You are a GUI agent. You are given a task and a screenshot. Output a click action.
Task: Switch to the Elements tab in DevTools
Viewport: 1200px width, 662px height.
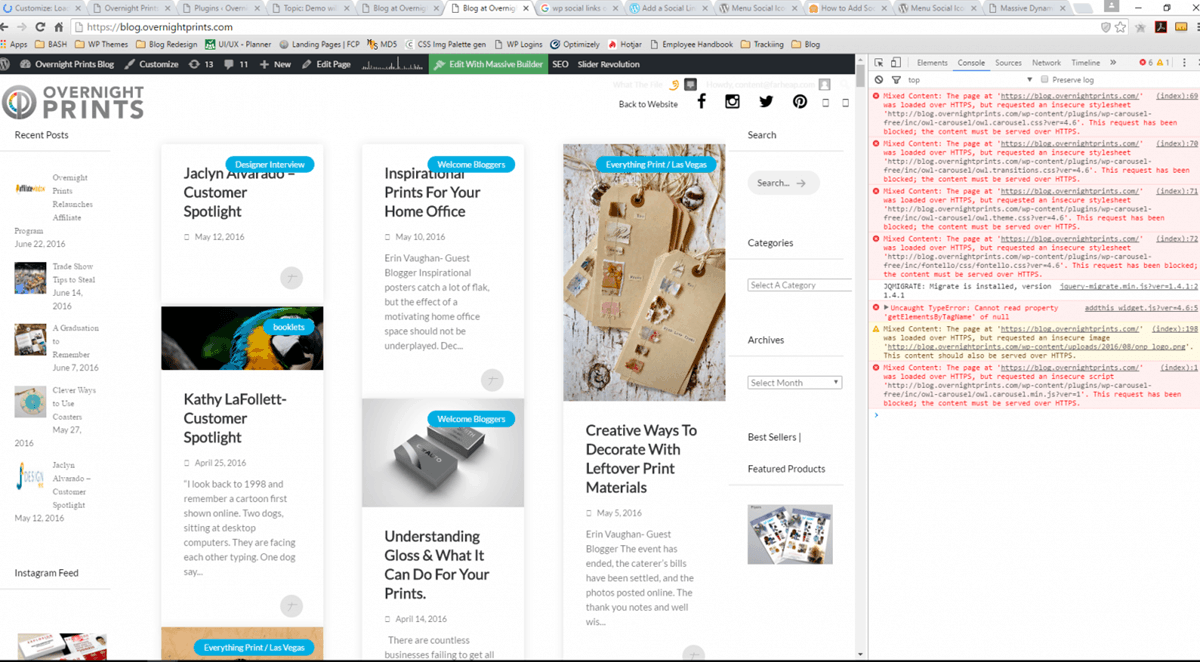[x=931, y=63]
